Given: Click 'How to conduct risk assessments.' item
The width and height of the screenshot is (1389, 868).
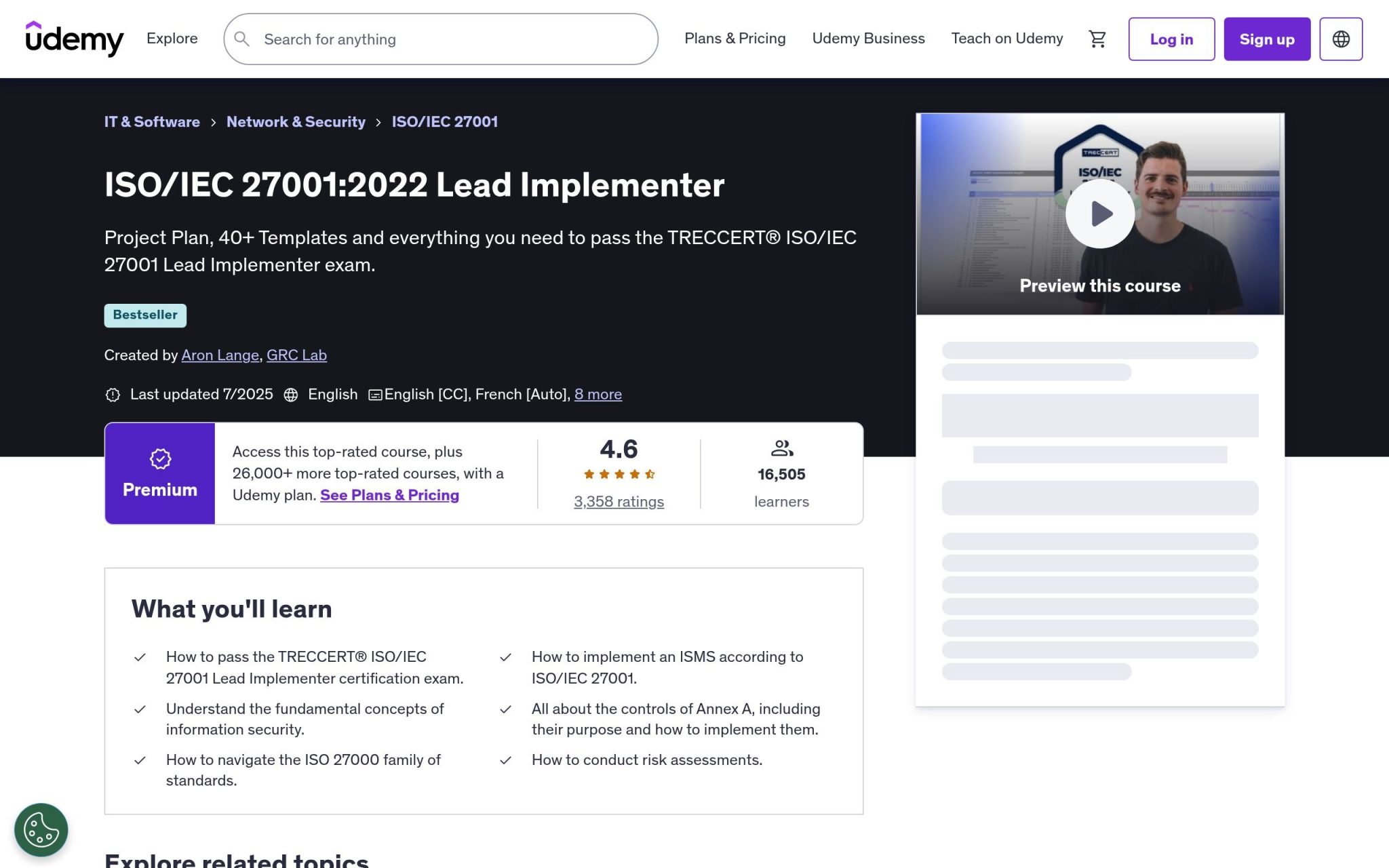Looking at the screenshot, I should [647, 760].
